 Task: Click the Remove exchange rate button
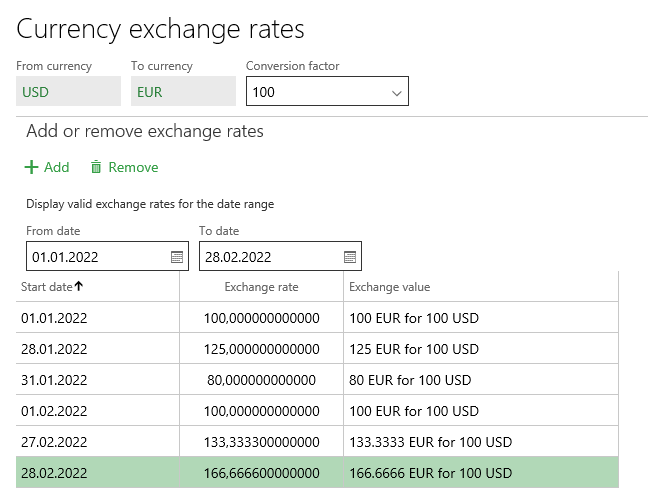124,168
